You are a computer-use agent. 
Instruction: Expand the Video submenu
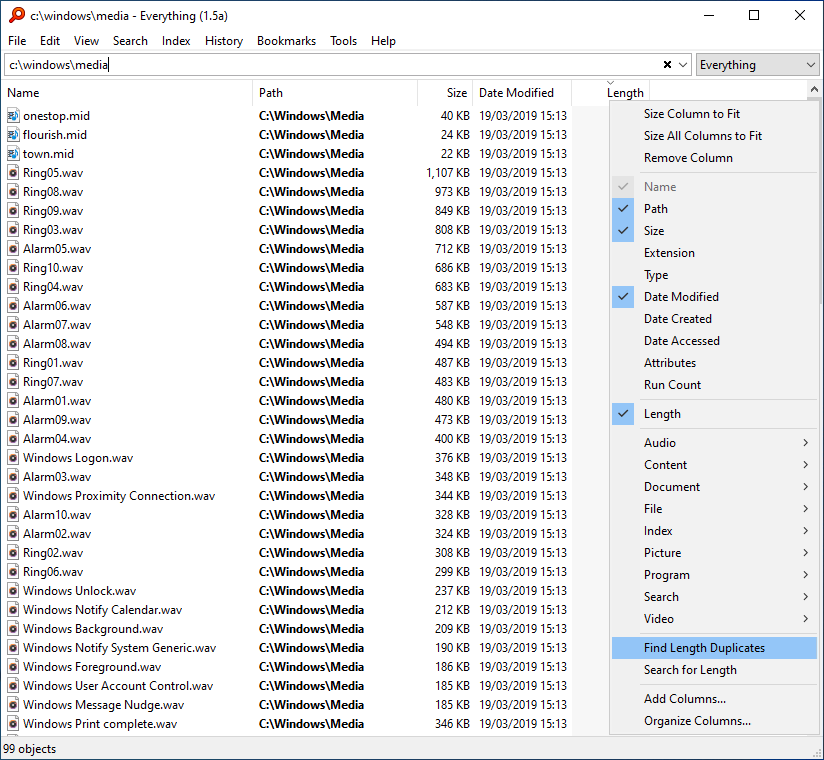click(x=714, y=619)
